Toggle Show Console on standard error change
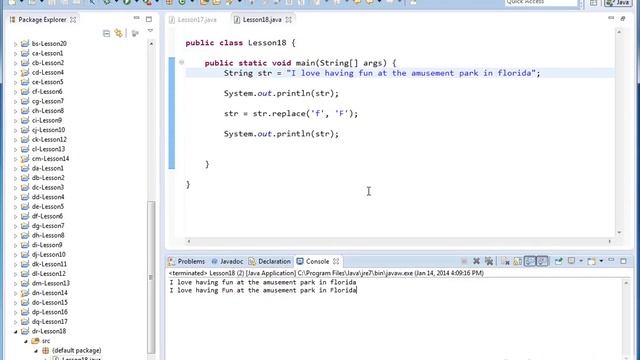 pyautogui.click(x=542, y=261)
